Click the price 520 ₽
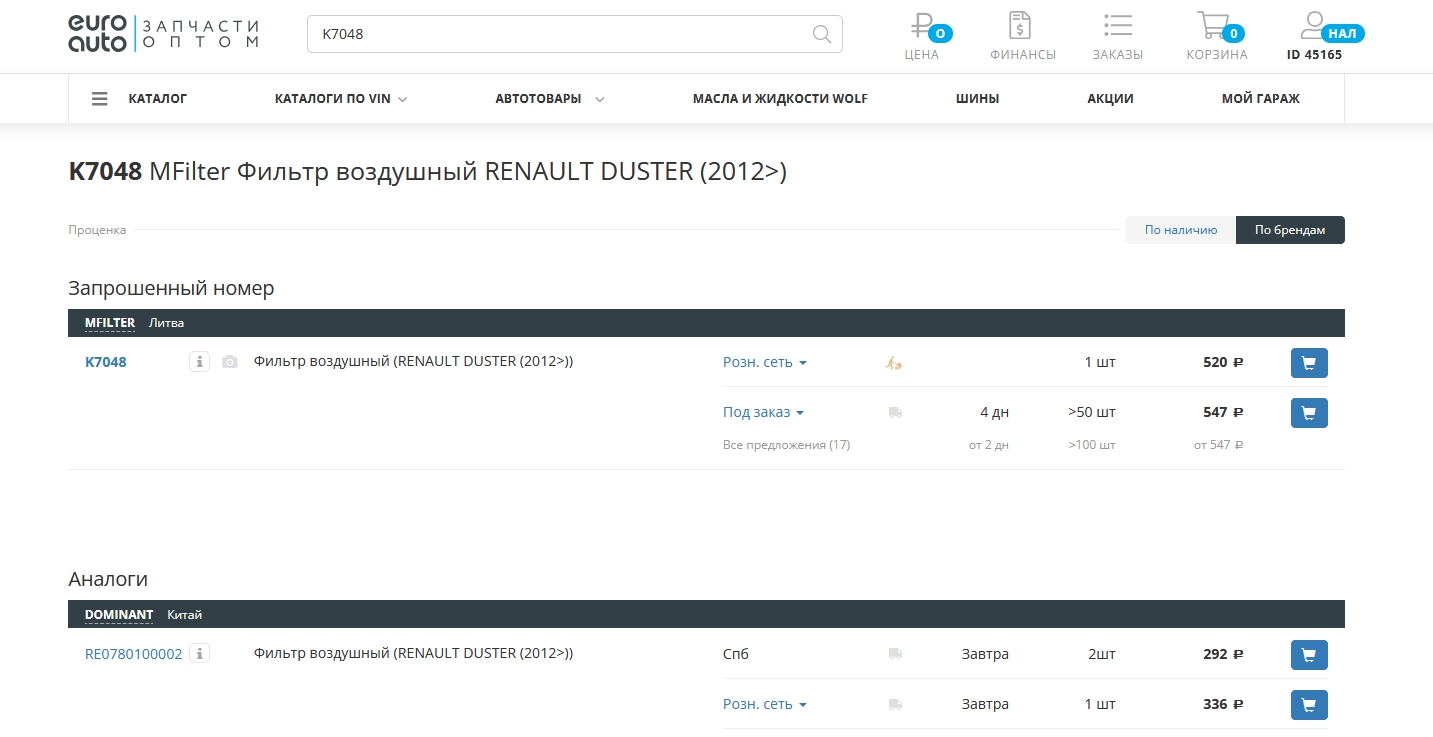 pyautogui.click(x=1223, y=362)
